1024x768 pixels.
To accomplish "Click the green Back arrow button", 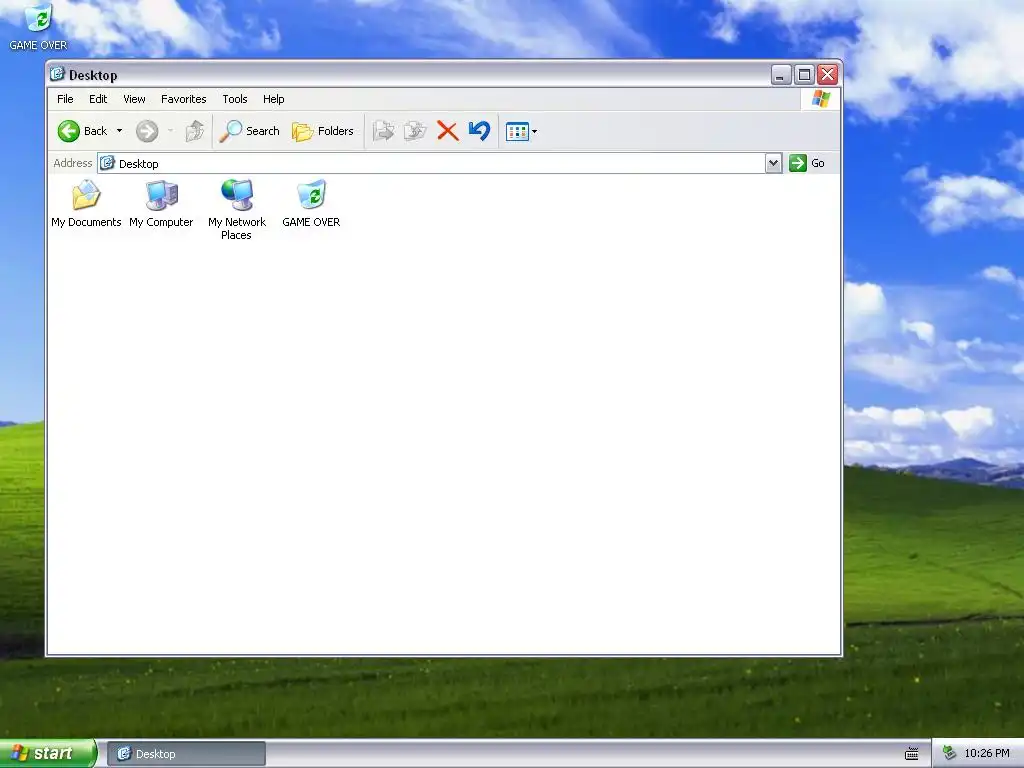I will tap(69, 131).
